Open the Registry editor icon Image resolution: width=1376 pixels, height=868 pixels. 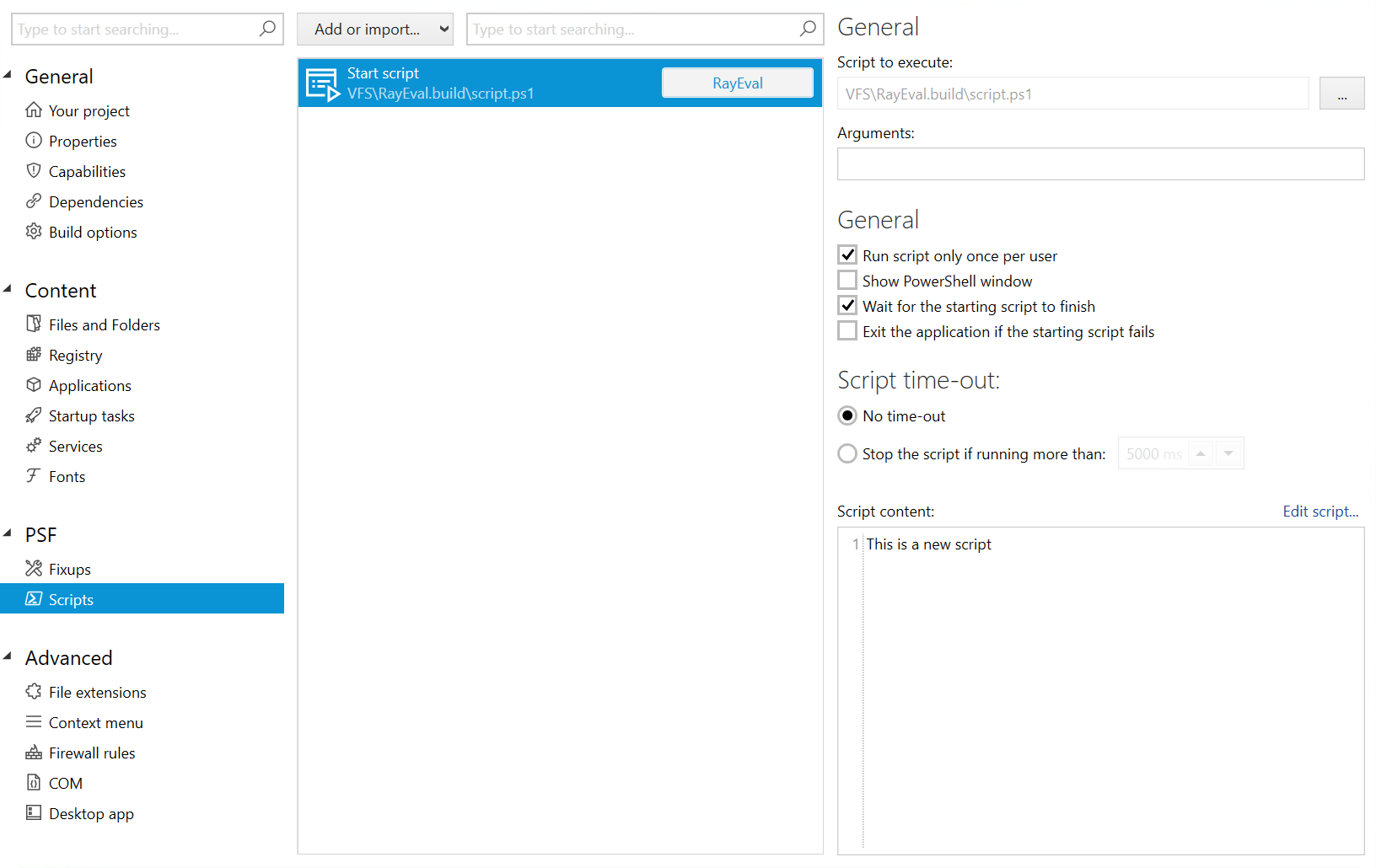34,355
